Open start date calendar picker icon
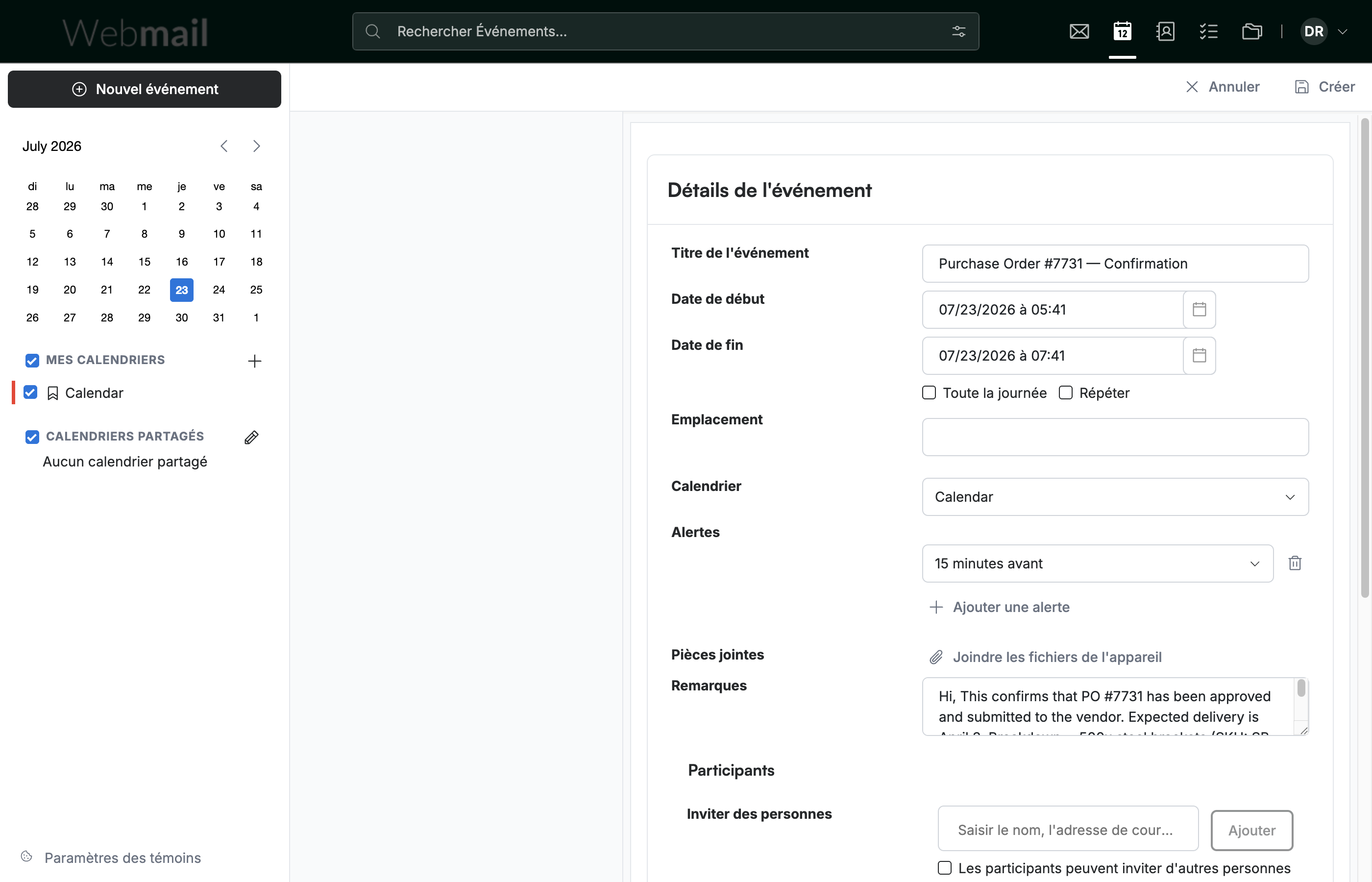This screenshot has width=1372, height=882. (x=1199, y=309)
